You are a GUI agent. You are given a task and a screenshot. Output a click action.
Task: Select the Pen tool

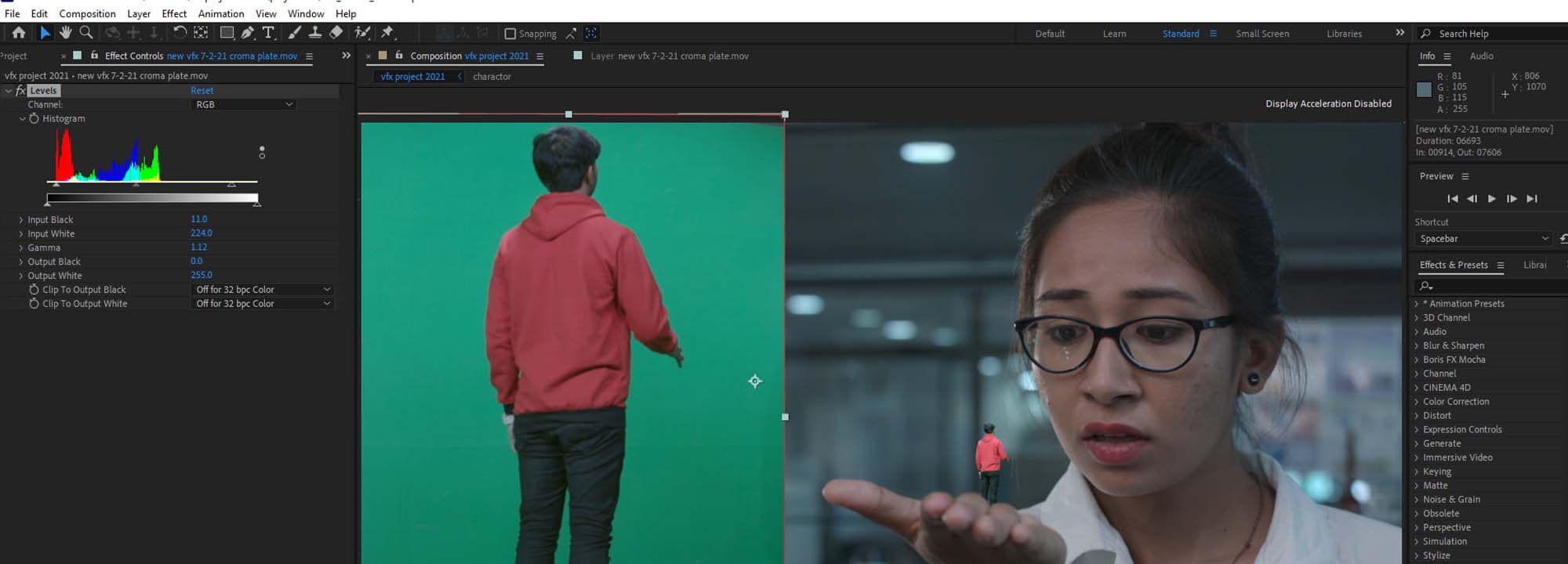pyautogui.click(x=248, y=33)
